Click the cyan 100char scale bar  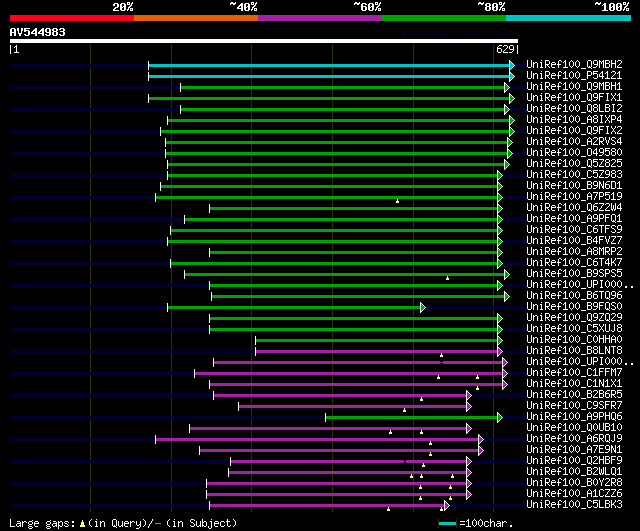pyautogui.click(x=447, y=523)
